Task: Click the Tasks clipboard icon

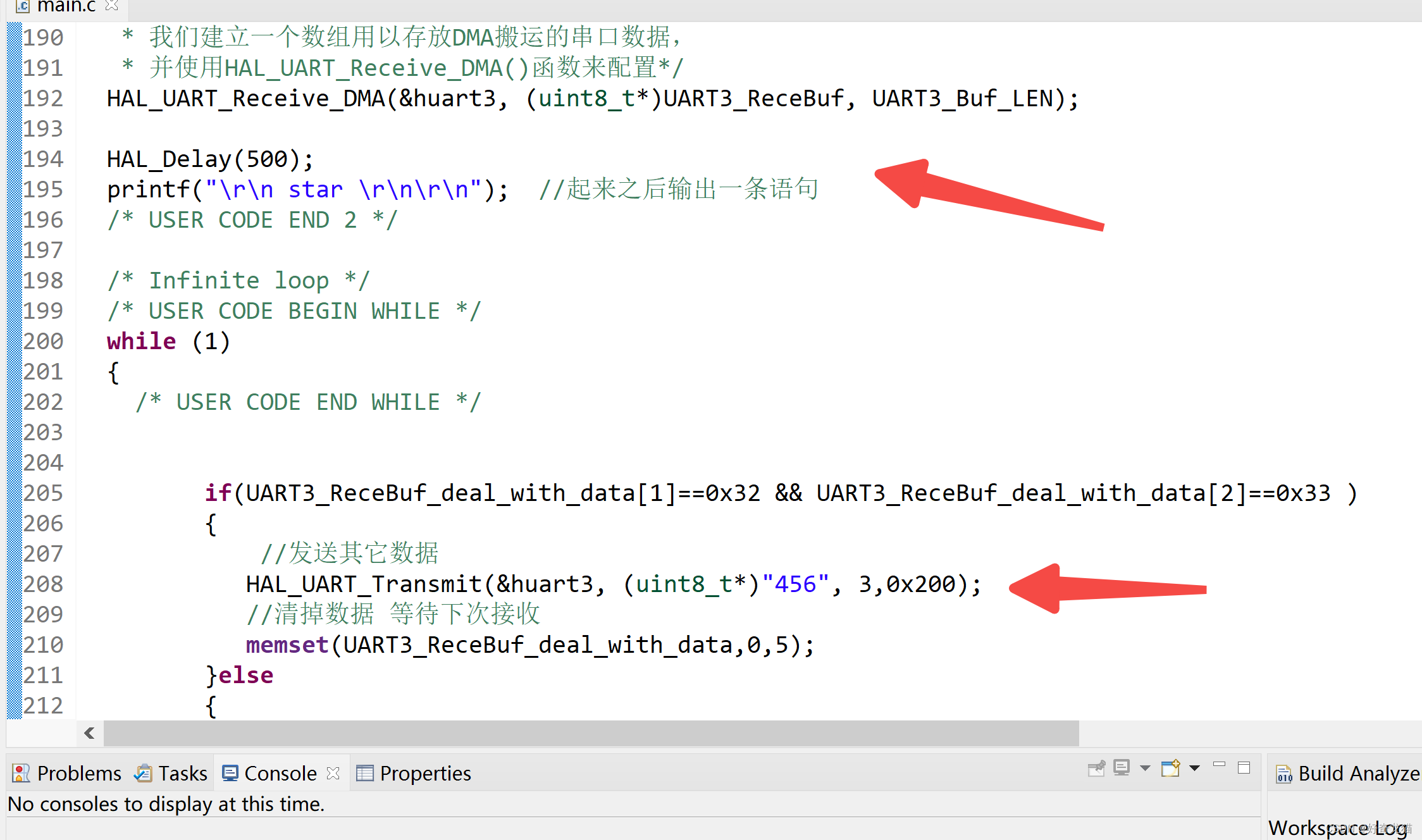Action: click(144, 772)
